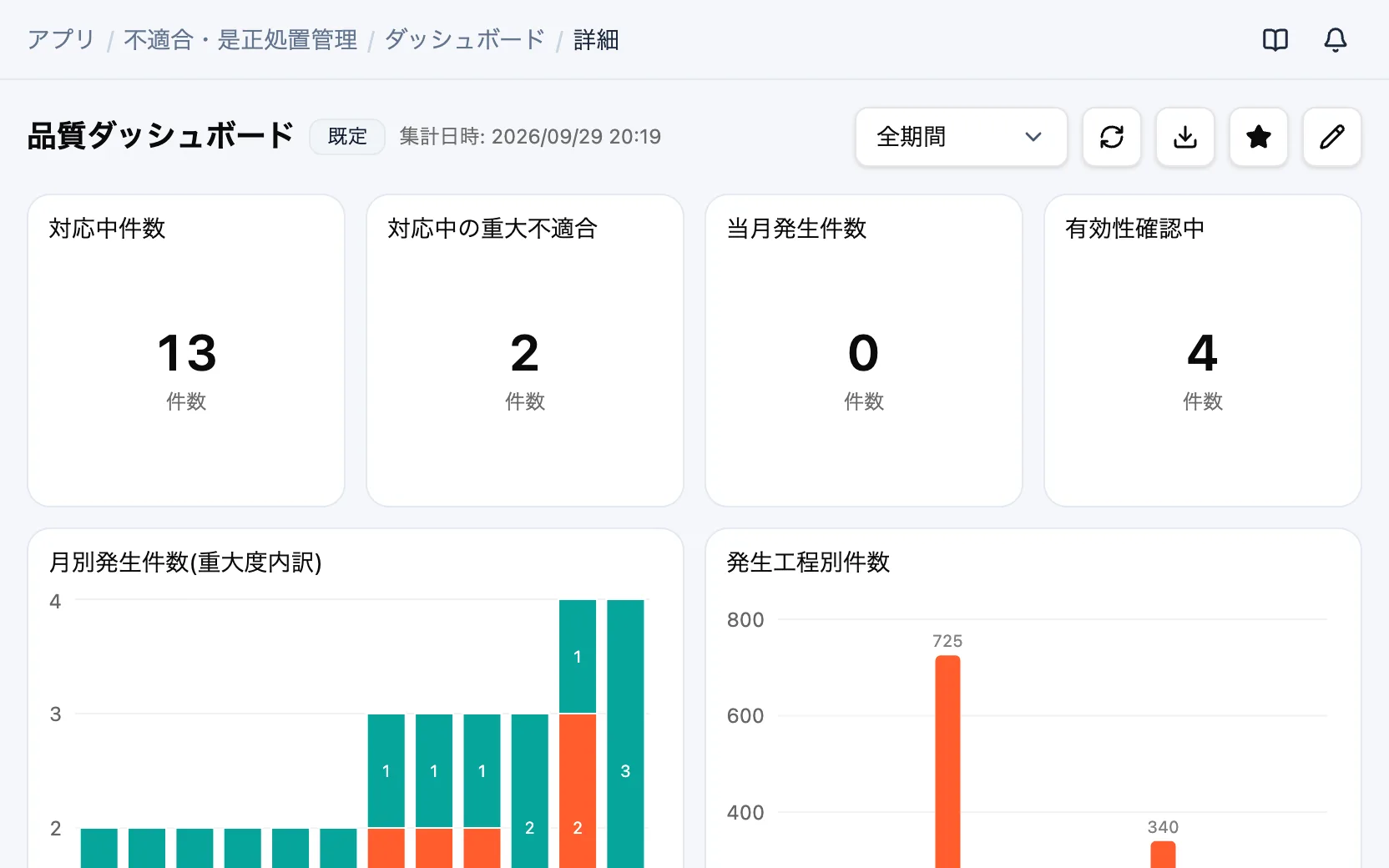
Task: Open the 有効性確認中 card showing 4
Action: (1203, 351)
